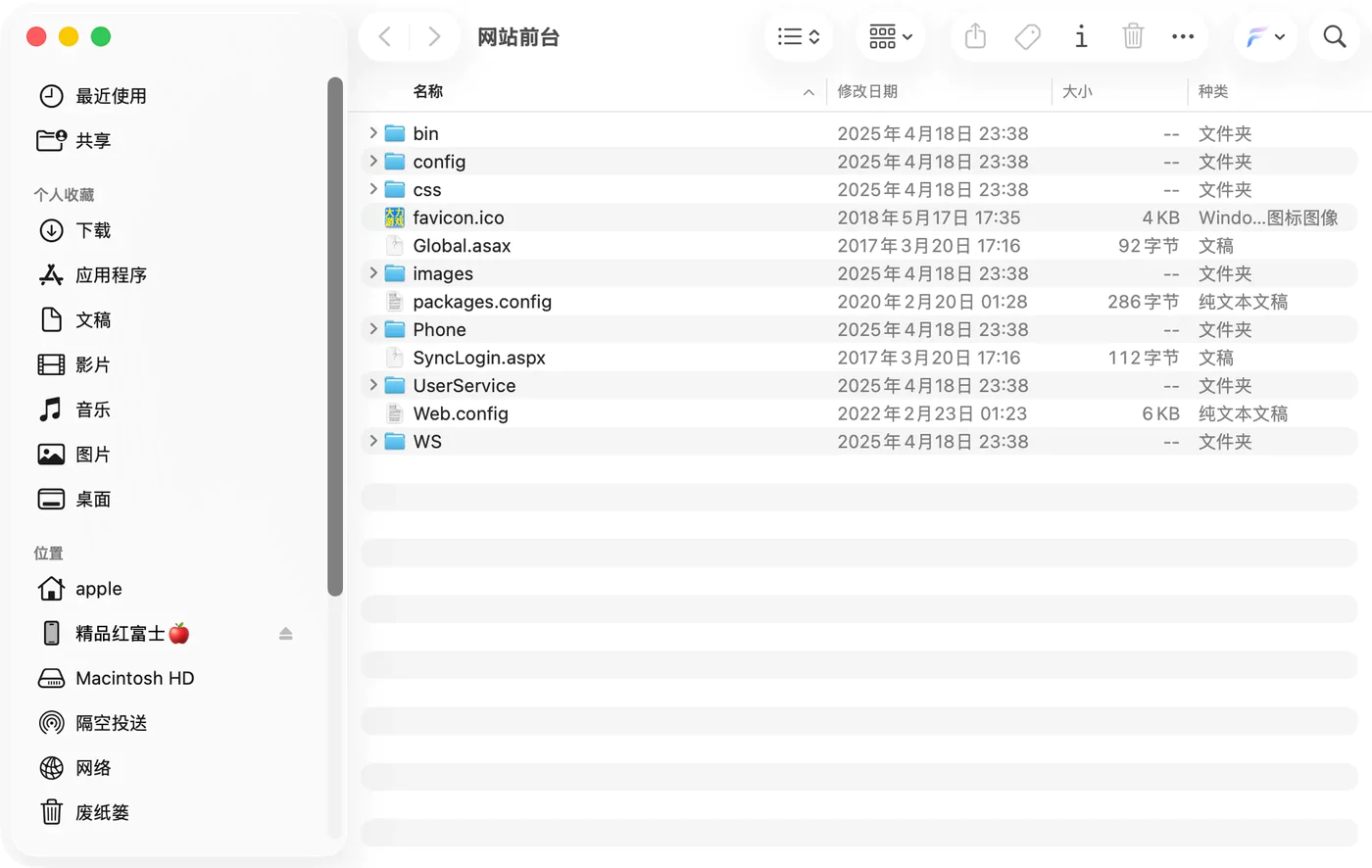
Task: Click the UserService folder name
Action: 465,385
